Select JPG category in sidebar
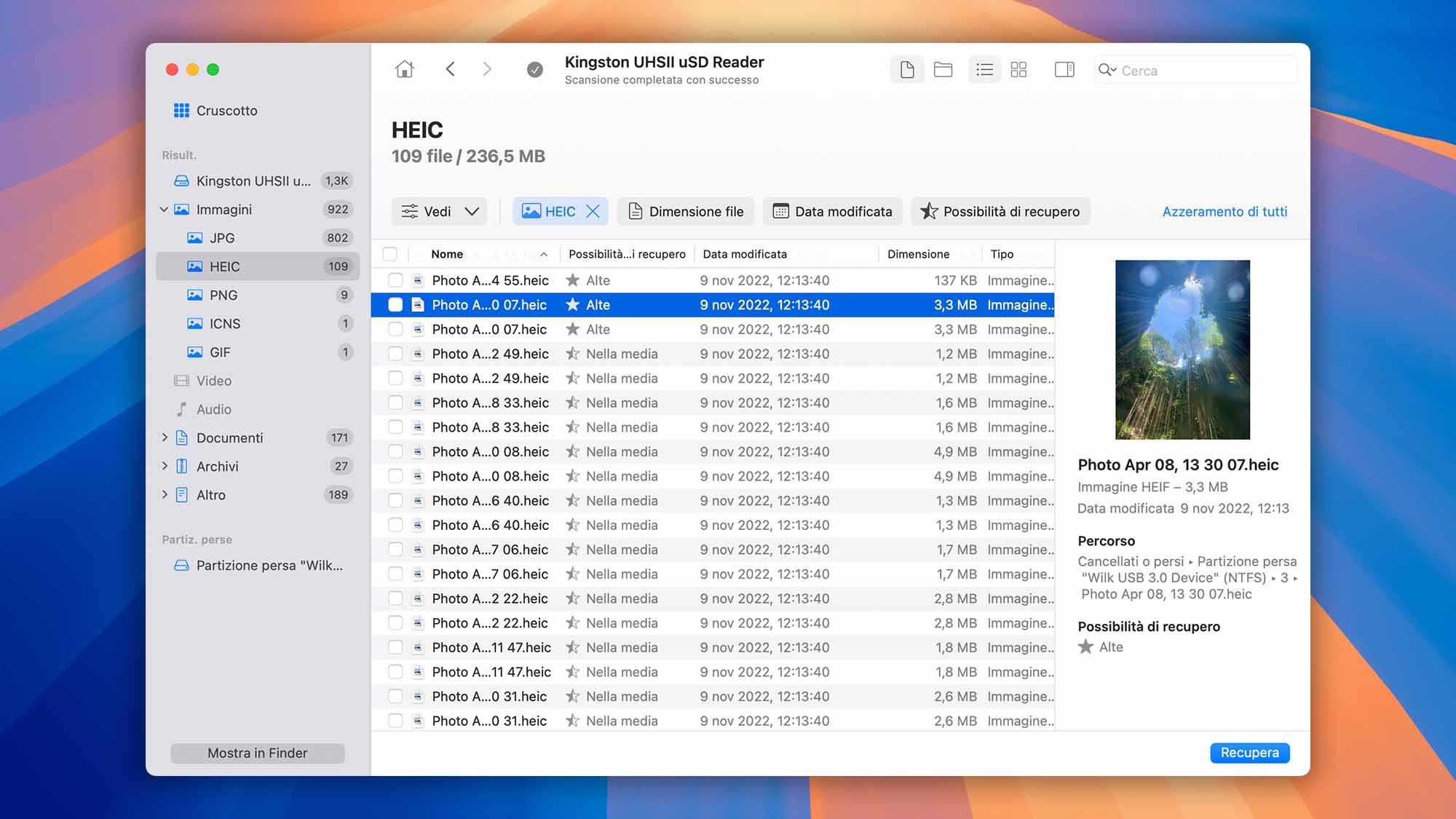This screenshot has height=819, width=1456. tap(258, 238)
